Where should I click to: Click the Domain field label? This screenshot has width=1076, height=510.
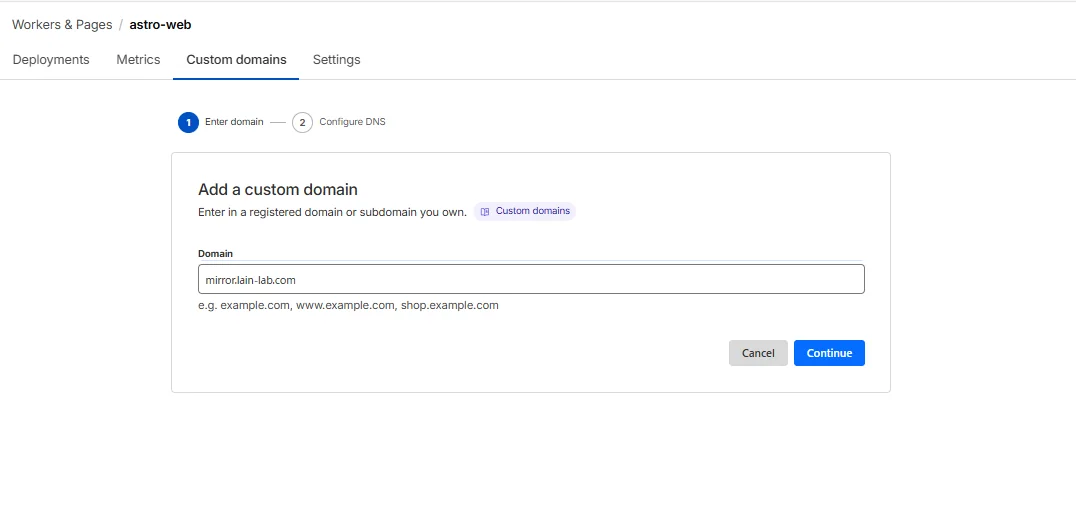point(215,253)
